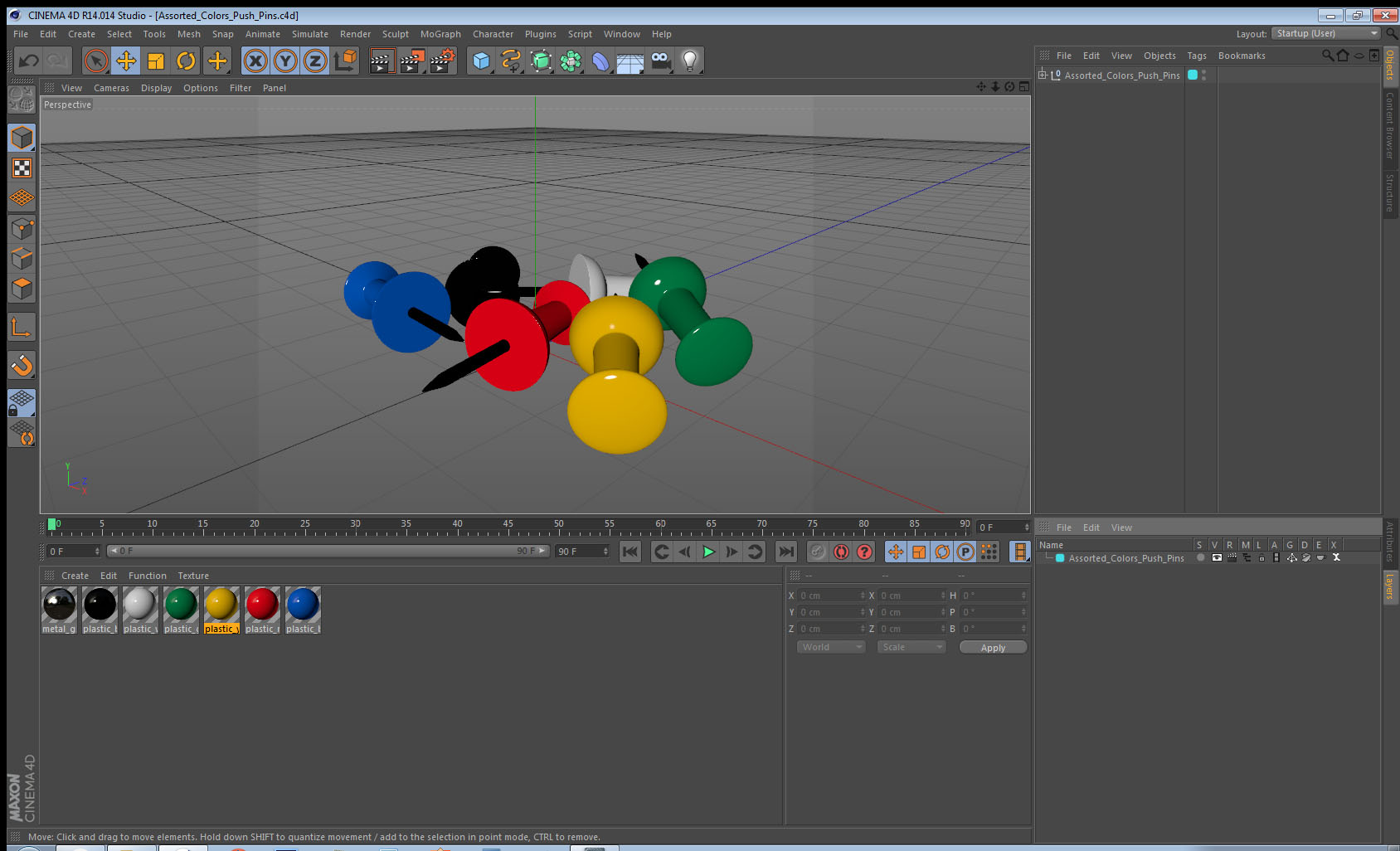
Task: Switch to the Content Browser side tab
Action: [x=1390, y=125]
